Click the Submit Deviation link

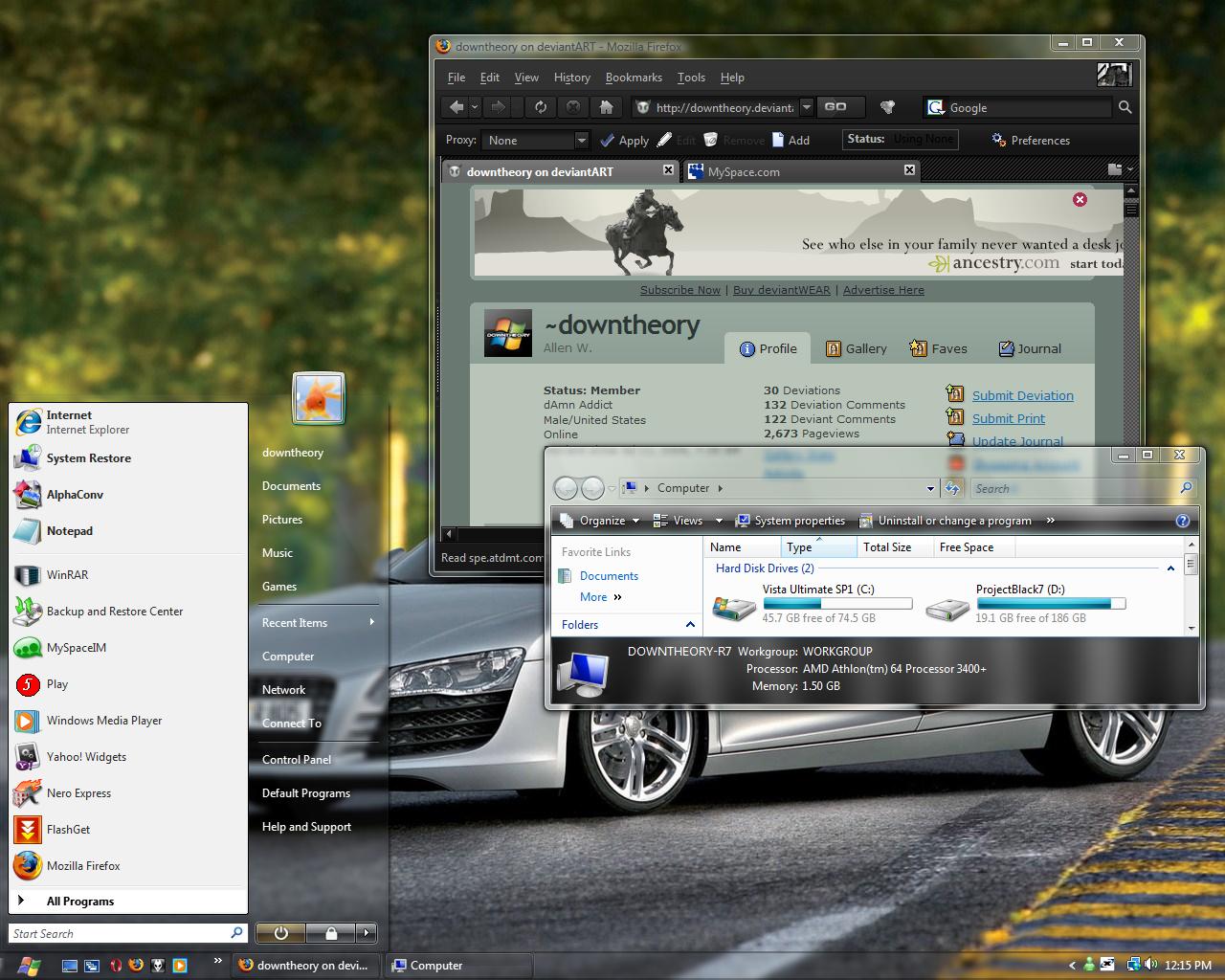tap(1023, 395)
